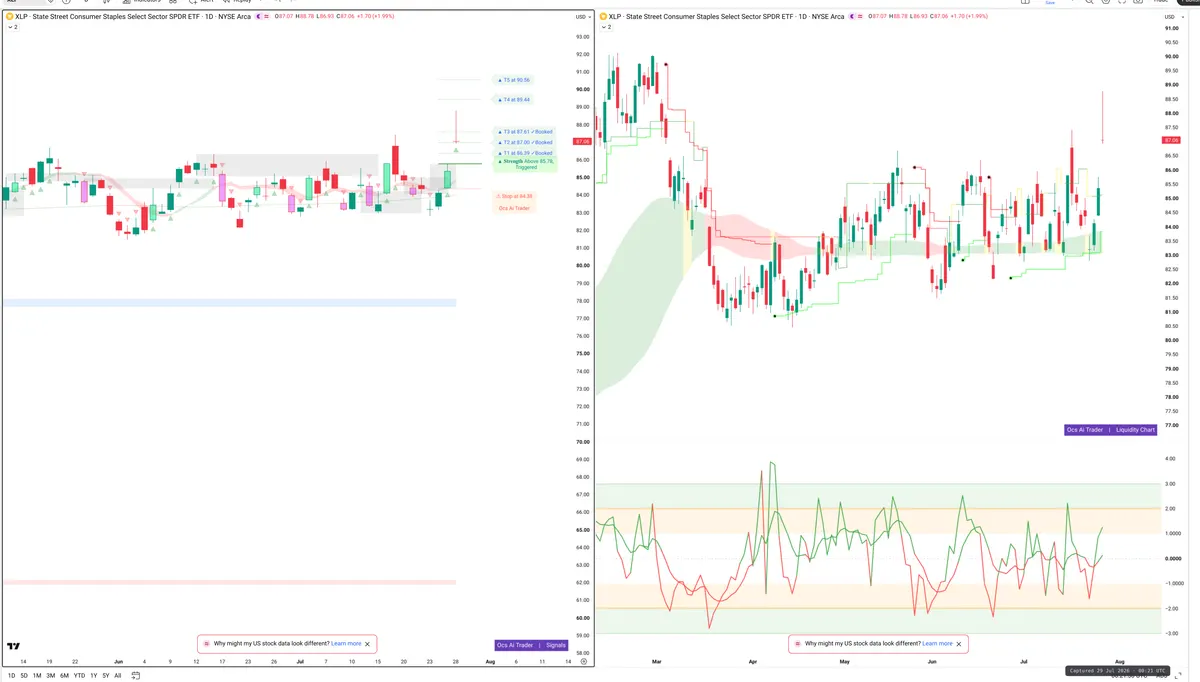Click the XLP symbol logo in right chart
This screenshot has width=1200, height=682.
[604, 17]
